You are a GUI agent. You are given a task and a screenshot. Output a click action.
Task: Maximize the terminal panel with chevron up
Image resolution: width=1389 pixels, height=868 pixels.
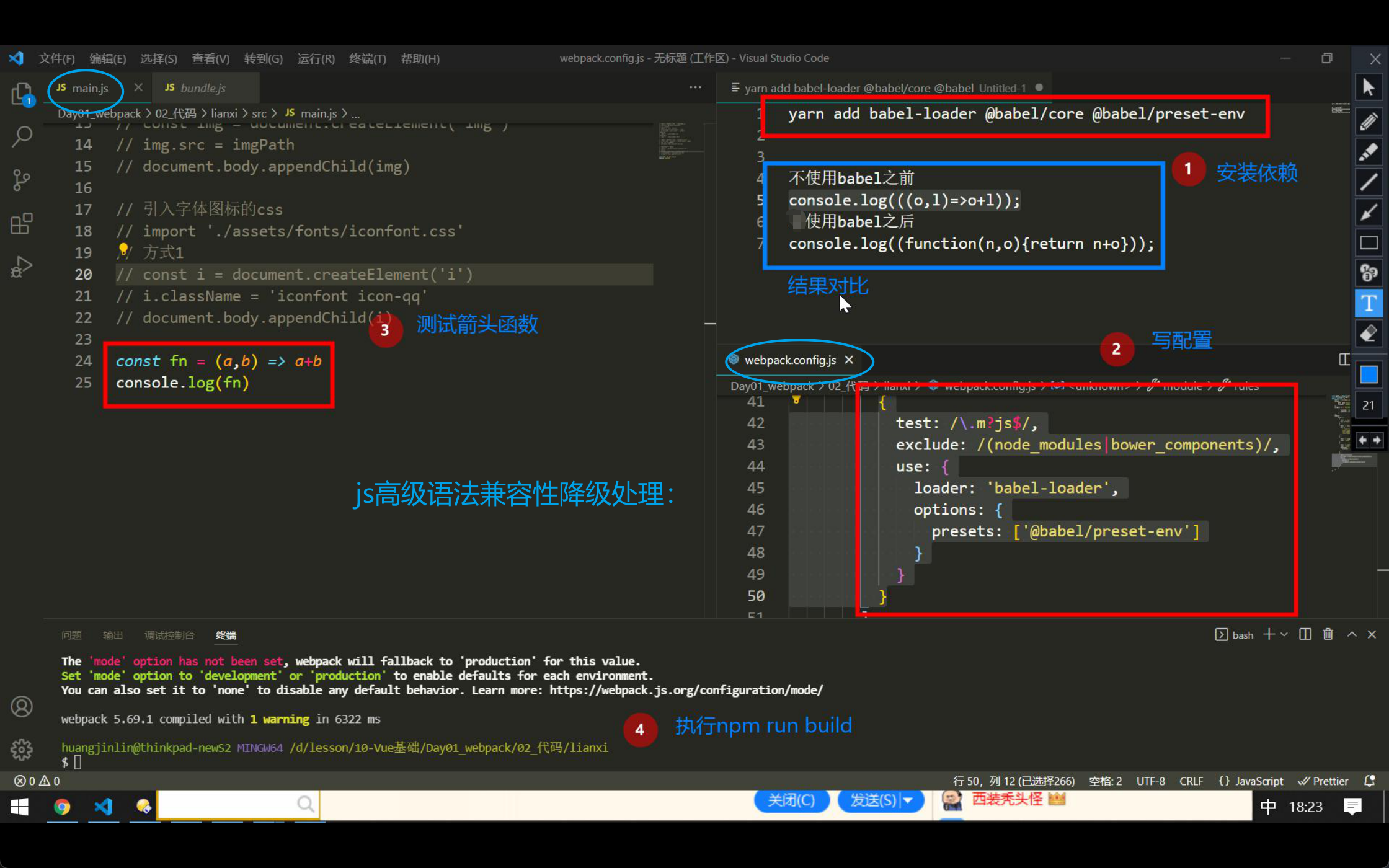click(x=1352, y=634)
